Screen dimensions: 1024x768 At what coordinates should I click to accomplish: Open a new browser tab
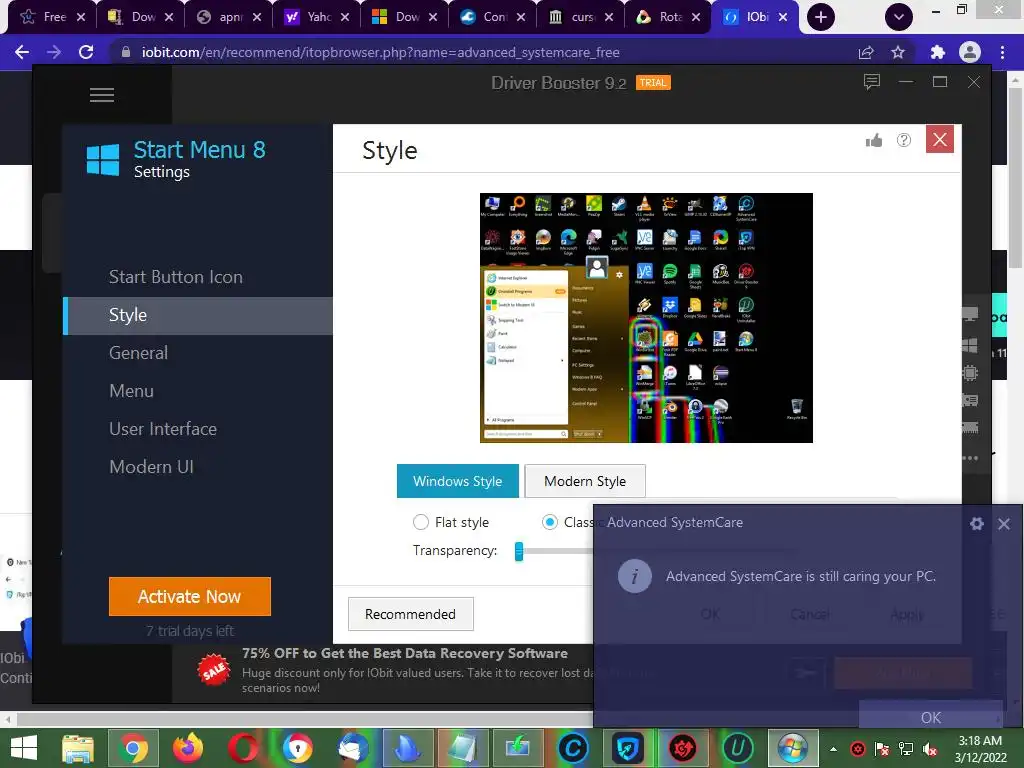(x=821, y=17)
